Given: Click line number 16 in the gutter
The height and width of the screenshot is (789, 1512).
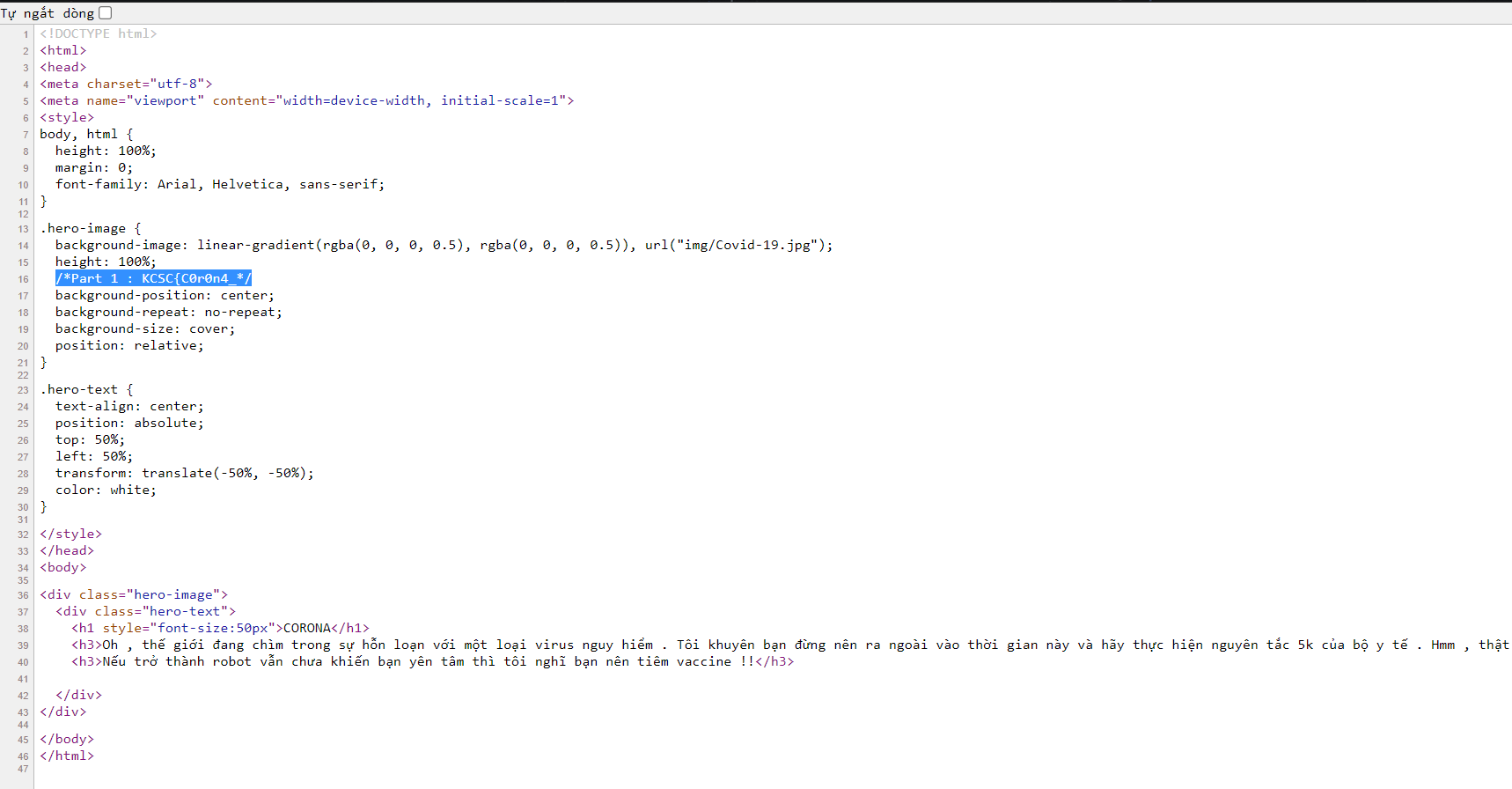Looking at the screenshot, I should [23, 279].
